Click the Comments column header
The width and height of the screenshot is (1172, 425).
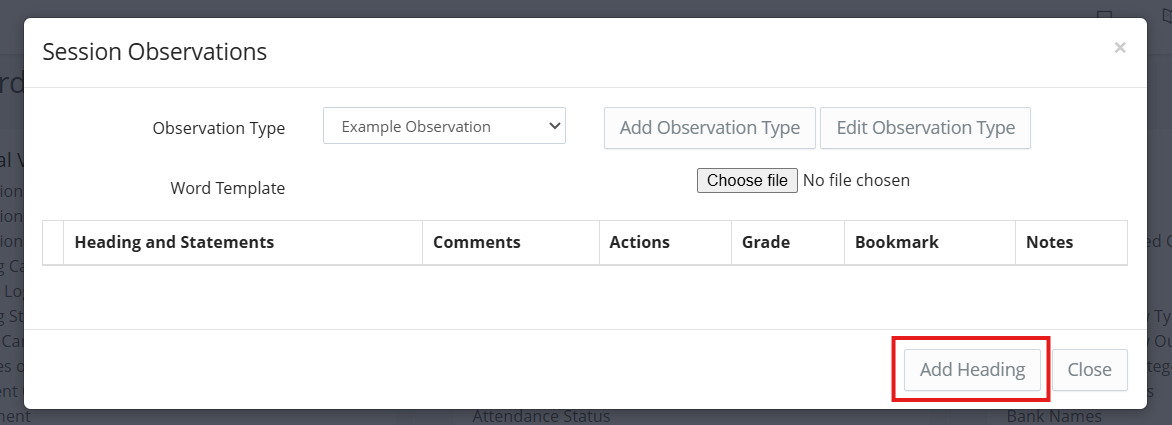(x=476, y=242)
